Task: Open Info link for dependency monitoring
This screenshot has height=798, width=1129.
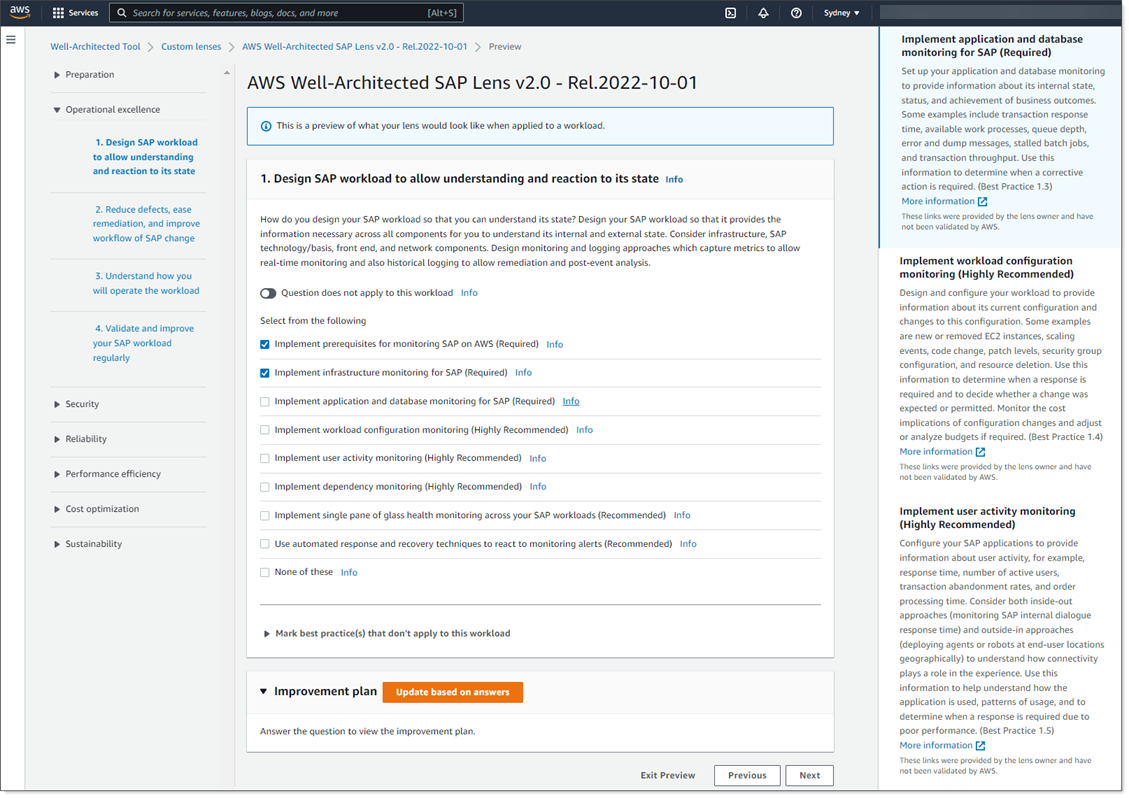Action: coord(538,487)
